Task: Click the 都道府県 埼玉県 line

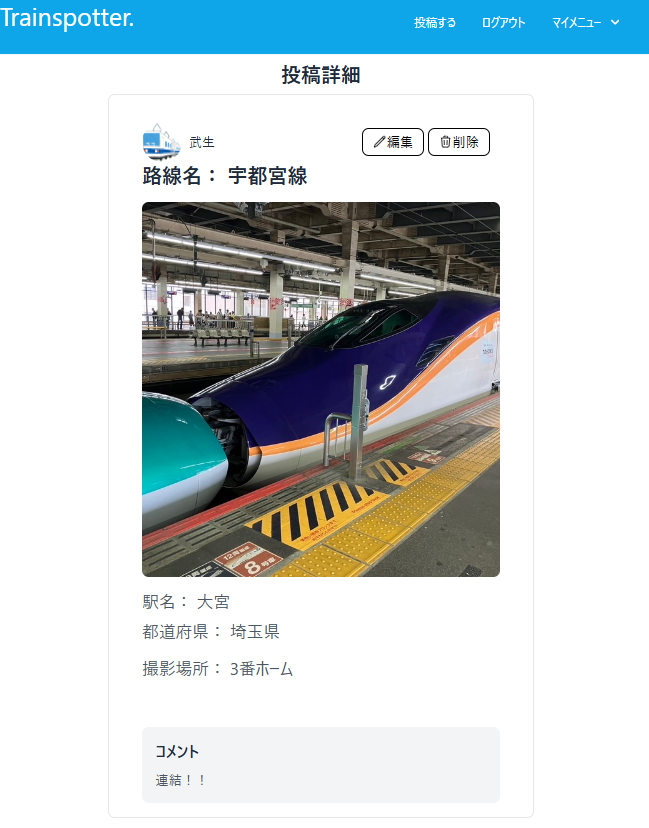Action: 211,631
